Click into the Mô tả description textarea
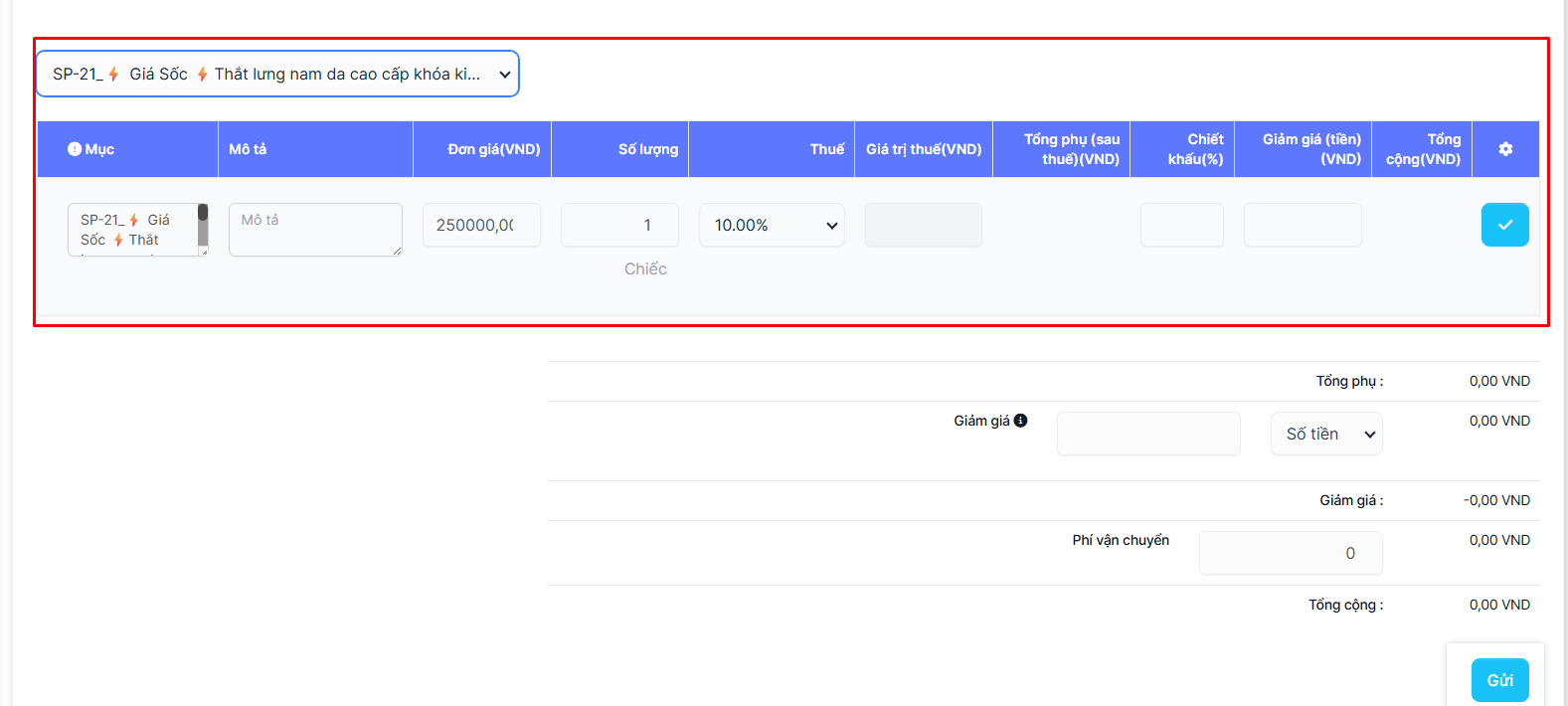This screenshot has width=1568, height=706. coord(315,230)
